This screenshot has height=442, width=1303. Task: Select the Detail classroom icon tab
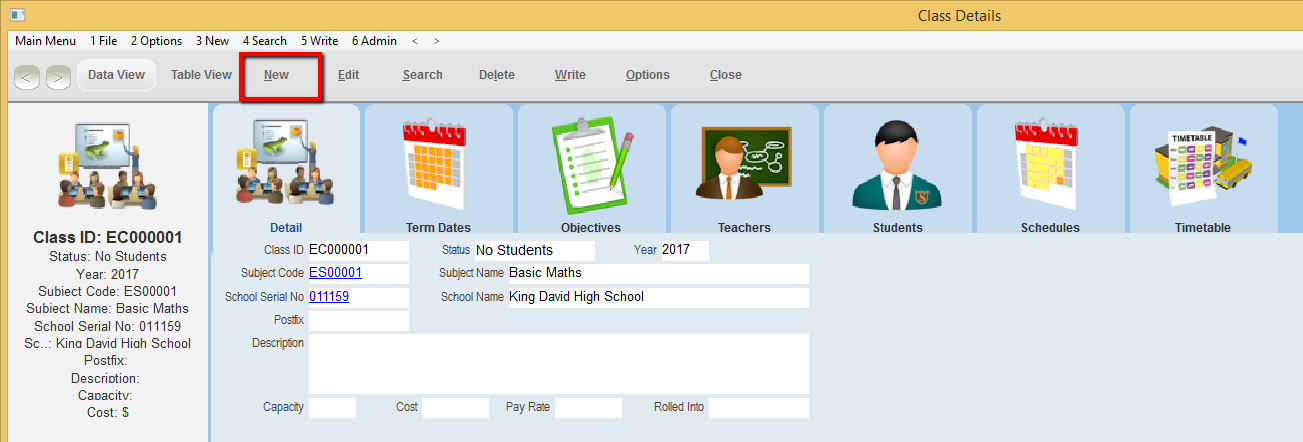pyautogui.click(x=286, y=165)
